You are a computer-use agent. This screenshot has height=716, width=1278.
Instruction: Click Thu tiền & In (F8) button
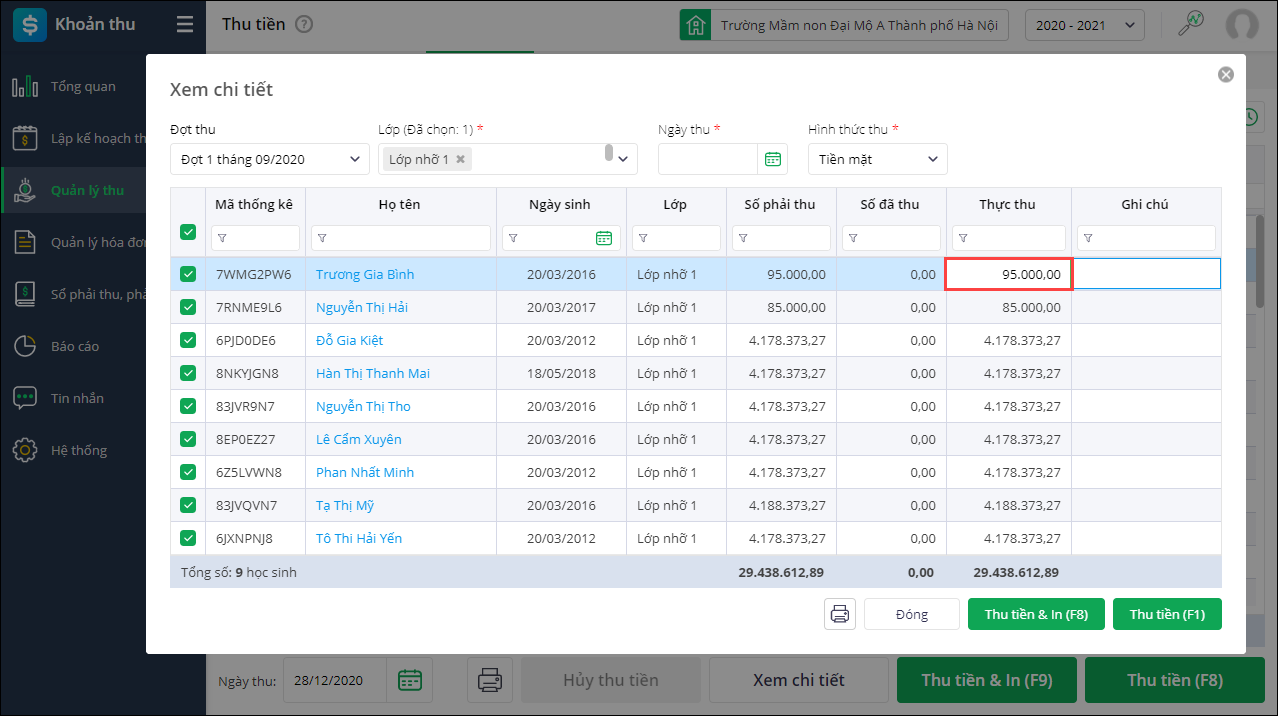[x=1036, y=614]
